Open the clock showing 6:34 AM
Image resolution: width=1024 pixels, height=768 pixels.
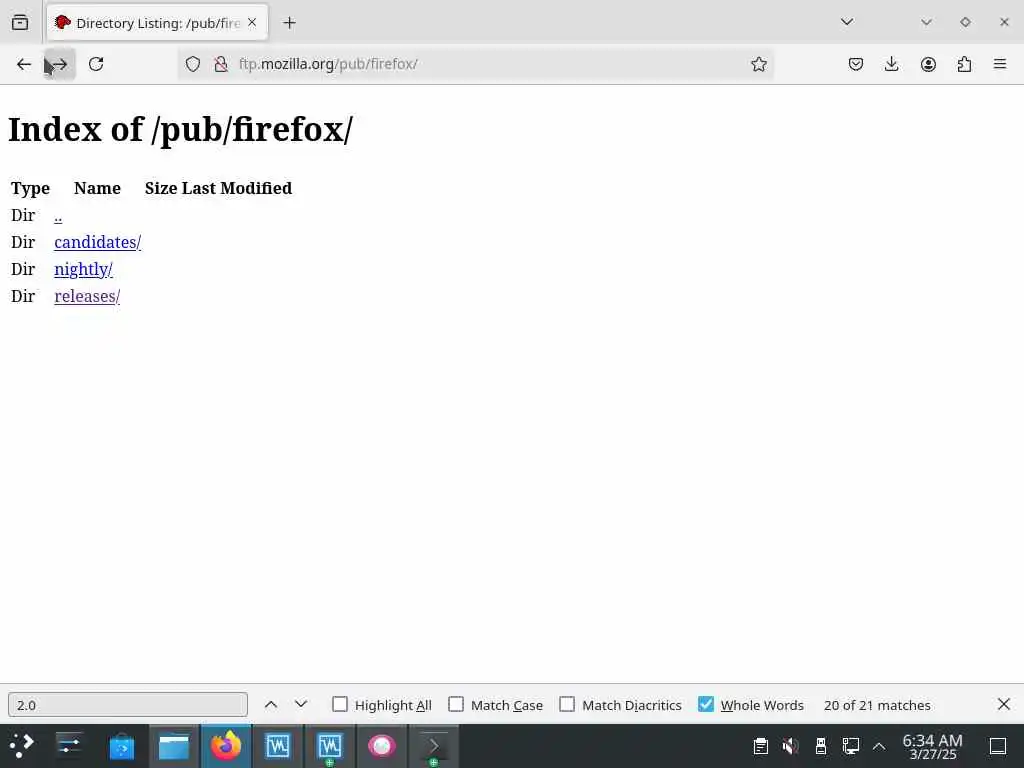[932, 746]
